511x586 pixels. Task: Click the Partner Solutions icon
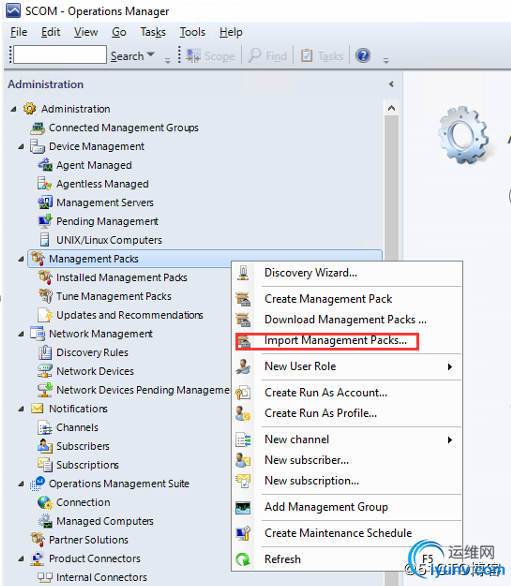[37, 540]
